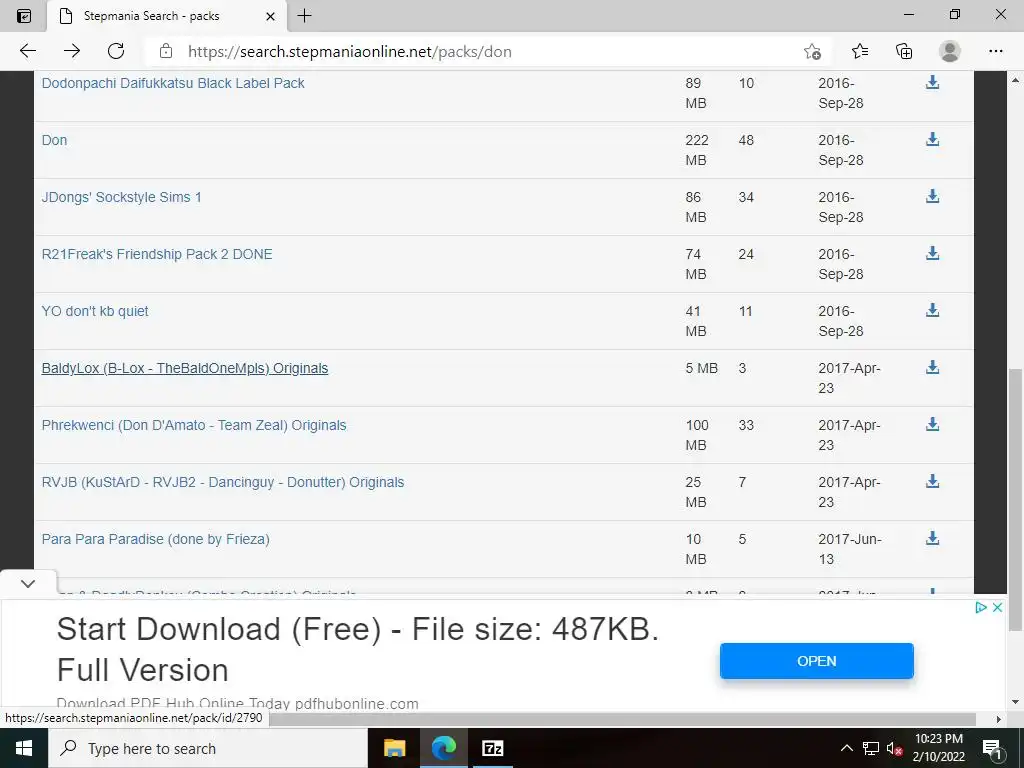Close the Stepmania Search tab
Screen dimensions: 1024x768
point(270,16)
